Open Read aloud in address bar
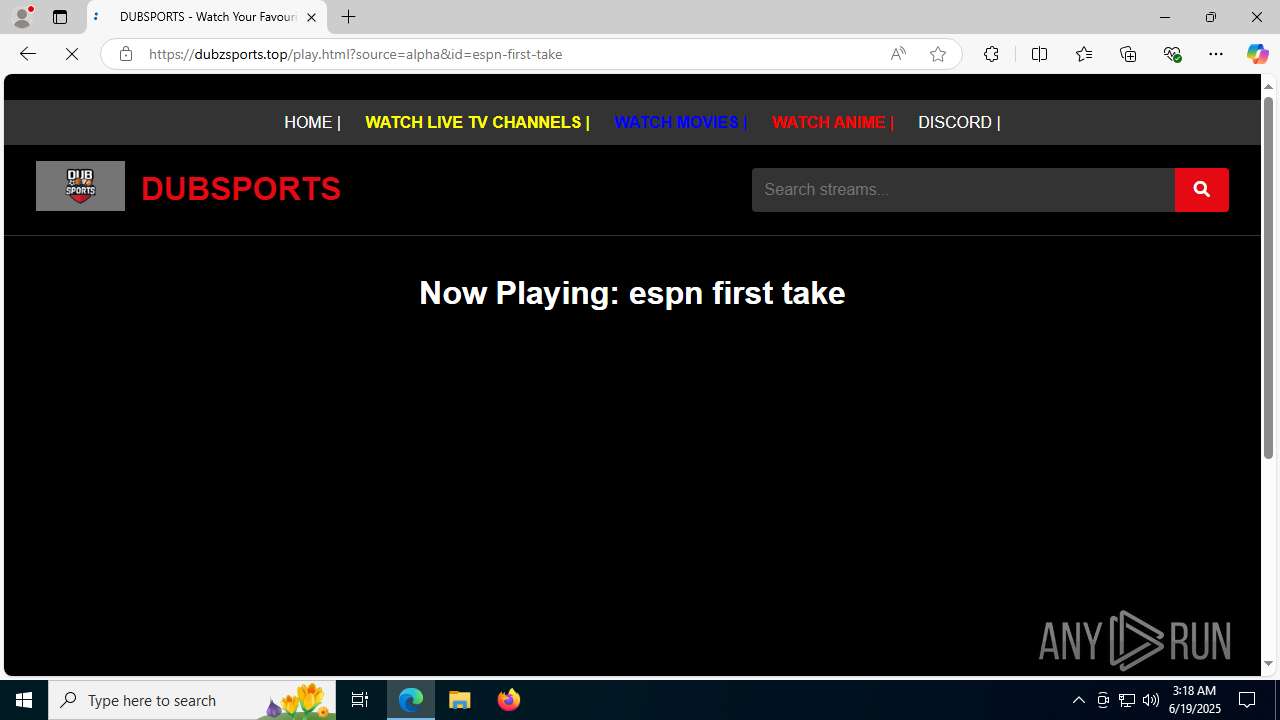The image size is (1280, 720). (x=898, y=54)
